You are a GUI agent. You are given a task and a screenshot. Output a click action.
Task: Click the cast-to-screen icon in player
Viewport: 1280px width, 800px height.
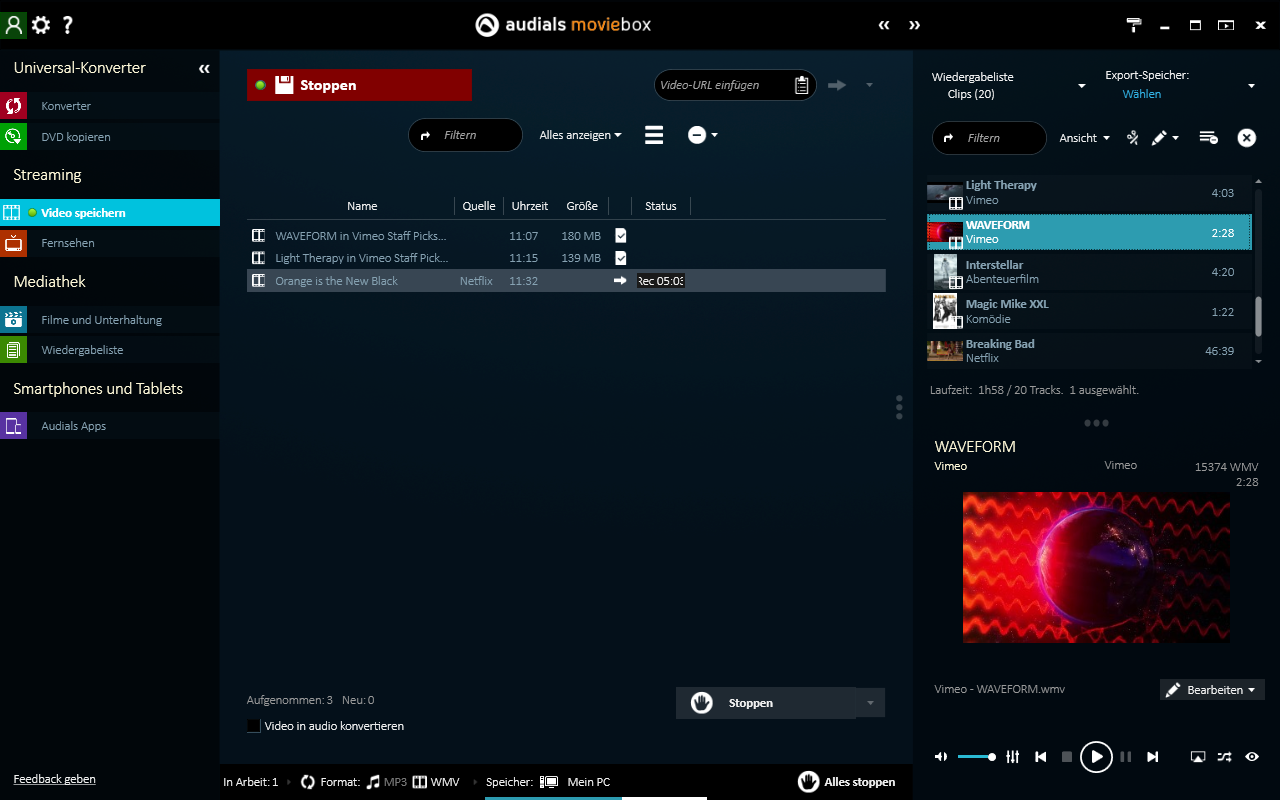coord(1198,757)
